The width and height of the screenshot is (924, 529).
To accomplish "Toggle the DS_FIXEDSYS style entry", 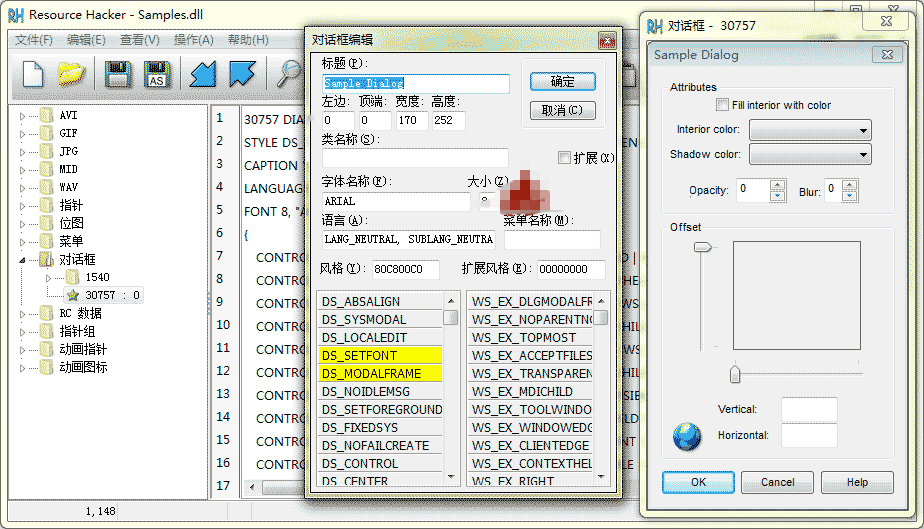I will 380,428.
